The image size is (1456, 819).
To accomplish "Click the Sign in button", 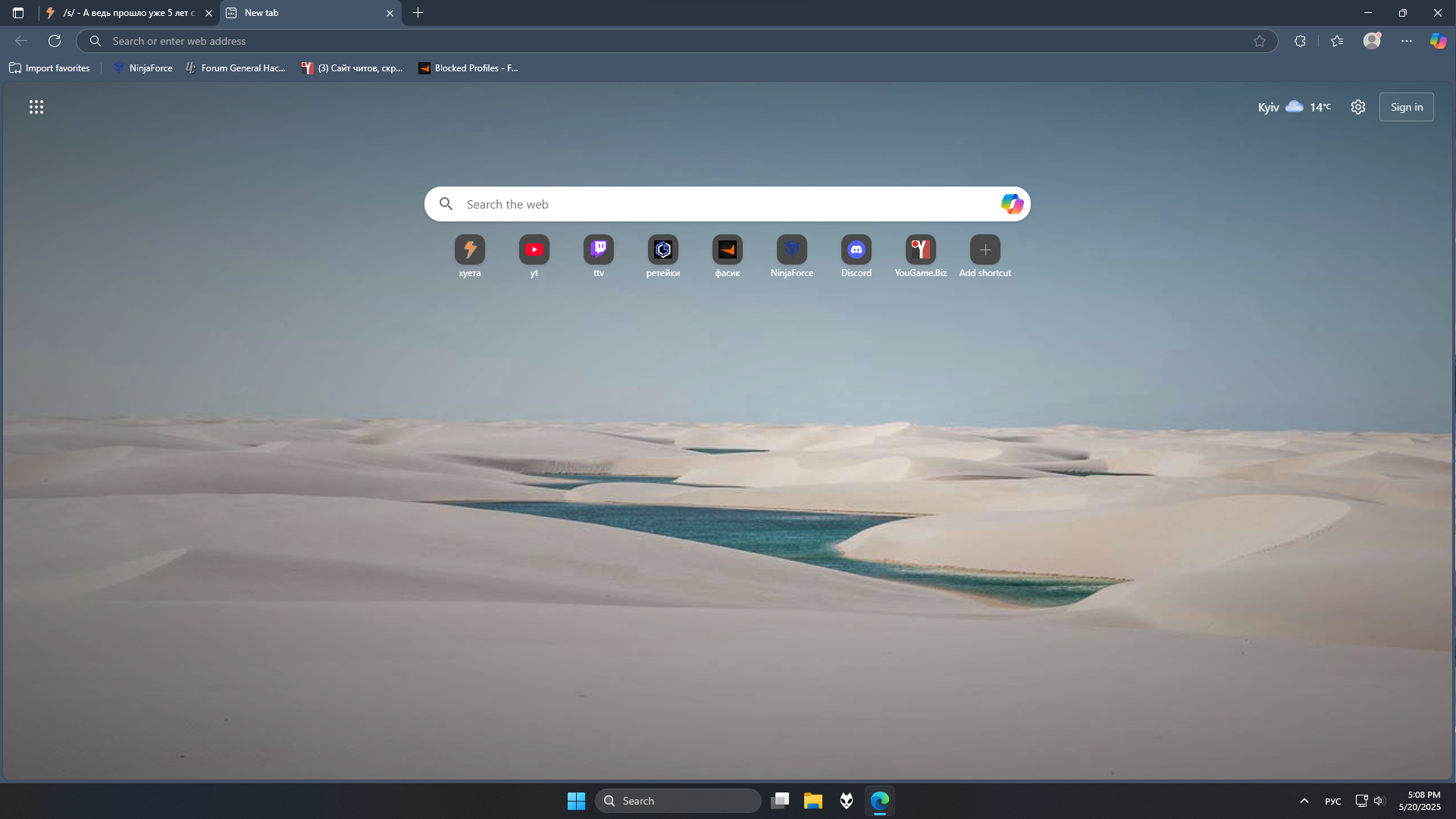I will click(x=1406, y=107).
